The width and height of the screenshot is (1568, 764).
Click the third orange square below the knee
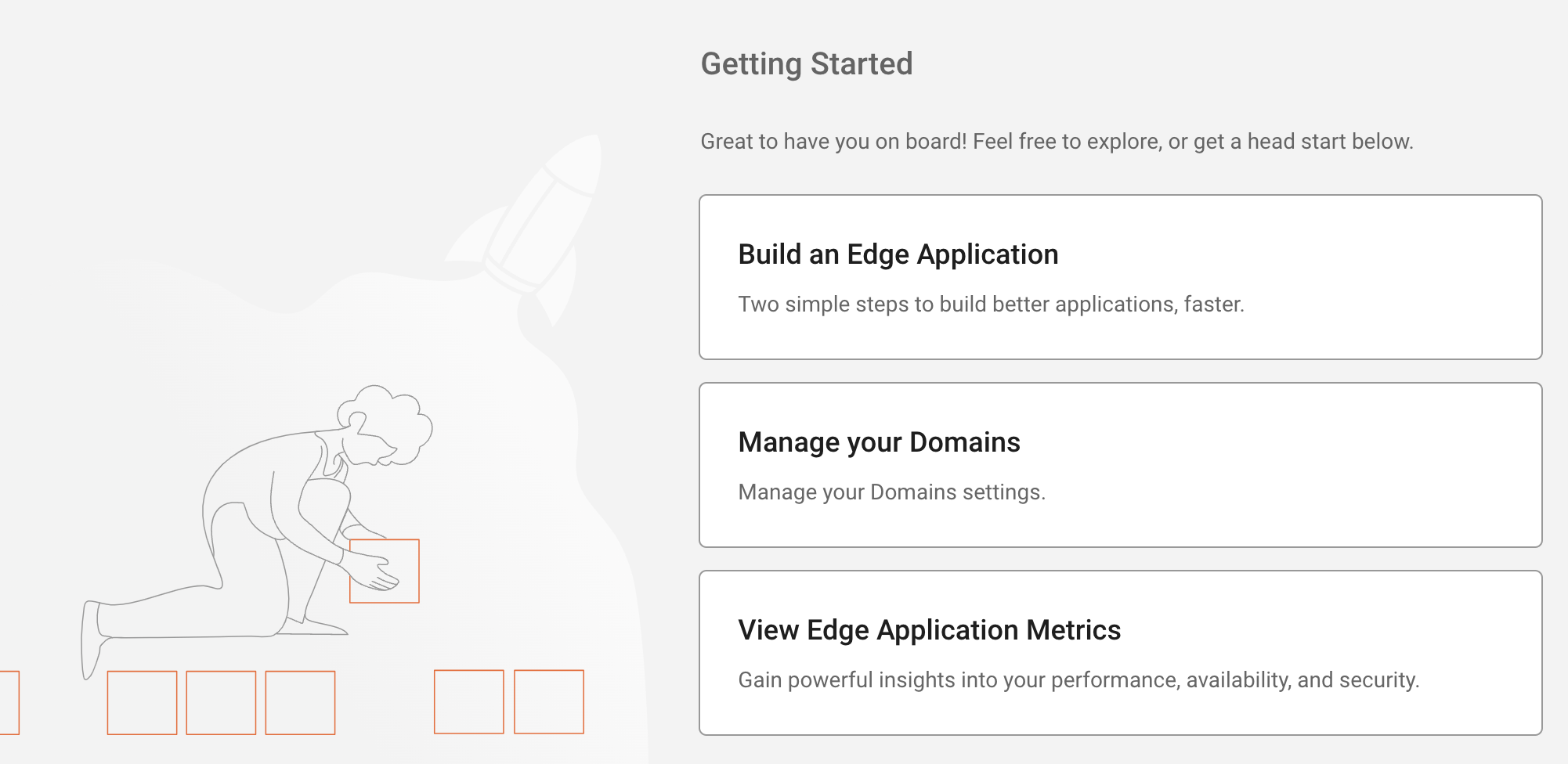coord(300,703)
